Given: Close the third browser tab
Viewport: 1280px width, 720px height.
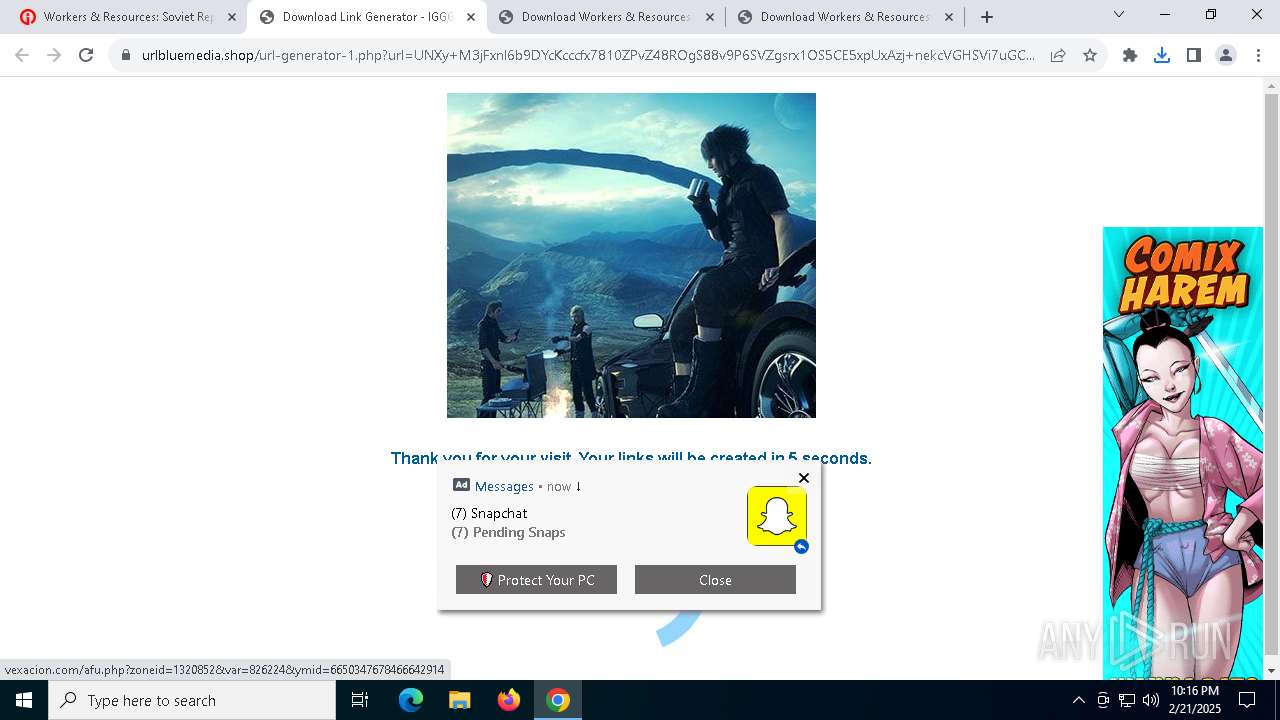Looking at the screenshot, I should click(710, 17).
